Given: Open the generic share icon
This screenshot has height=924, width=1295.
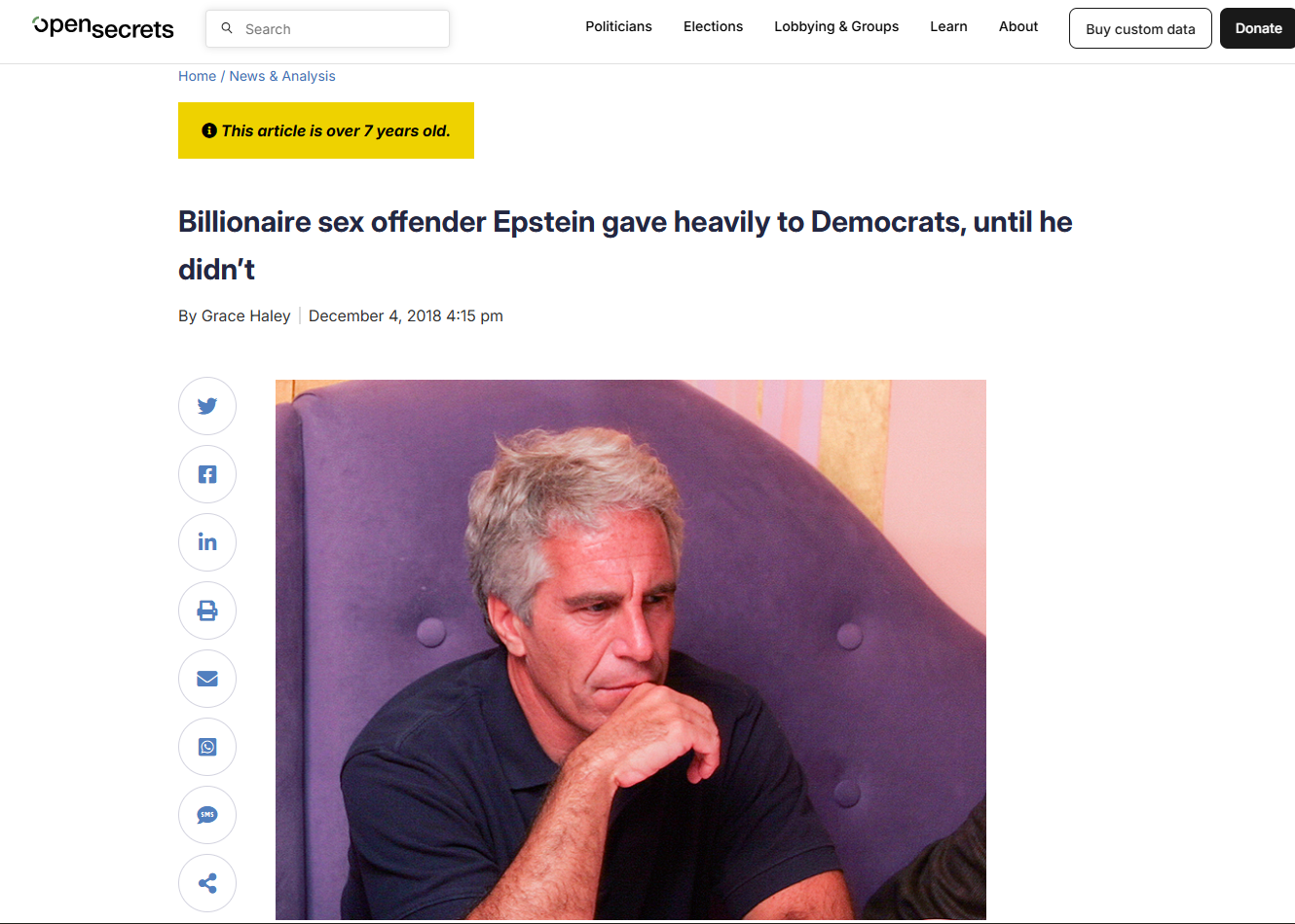Looking at the screenshot, I should click(x=207, y=883).
